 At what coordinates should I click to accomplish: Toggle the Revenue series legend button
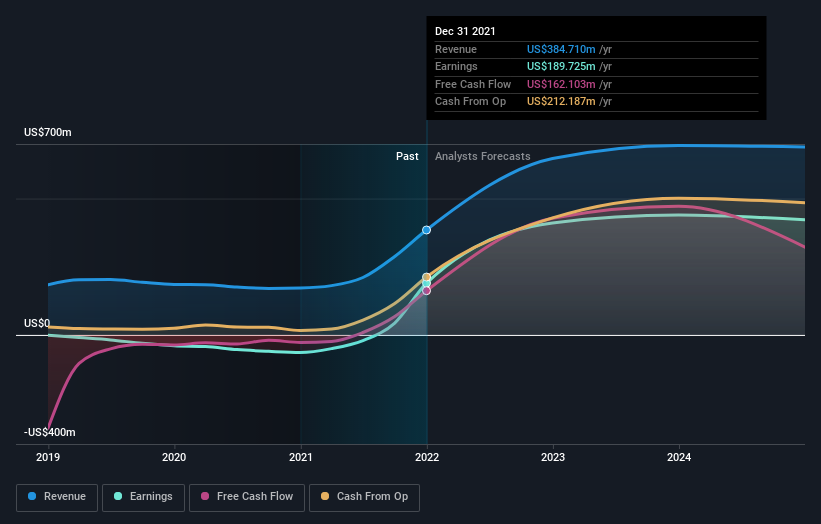pyautogui.click(x=57, y=497)
